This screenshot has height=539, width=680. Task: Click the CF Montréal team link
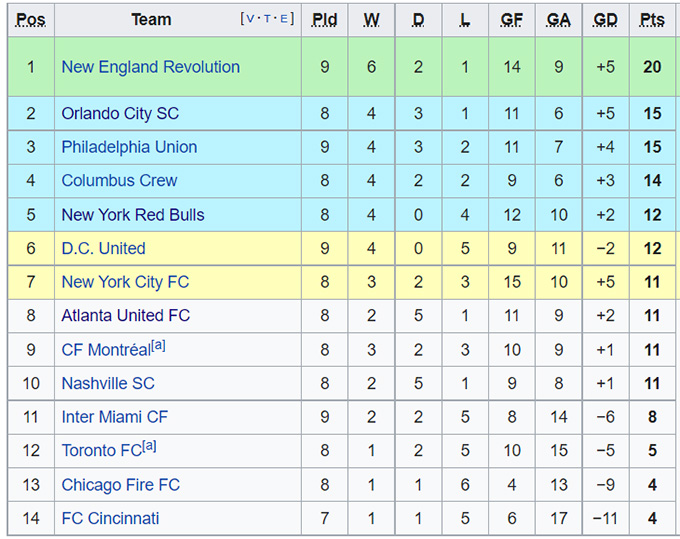coord(105,350)
